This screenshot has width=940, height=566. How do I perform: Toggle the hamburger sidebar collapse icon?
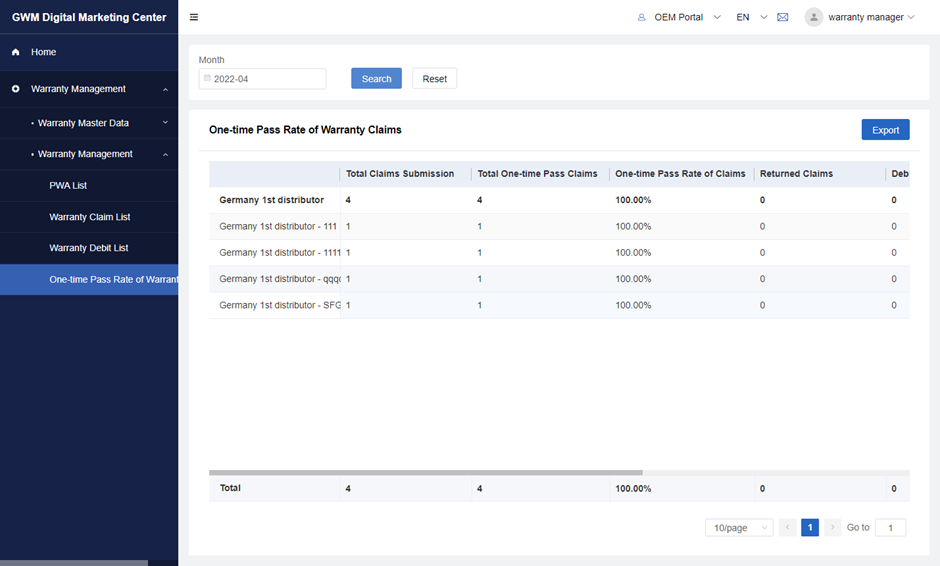coord(194,17)
